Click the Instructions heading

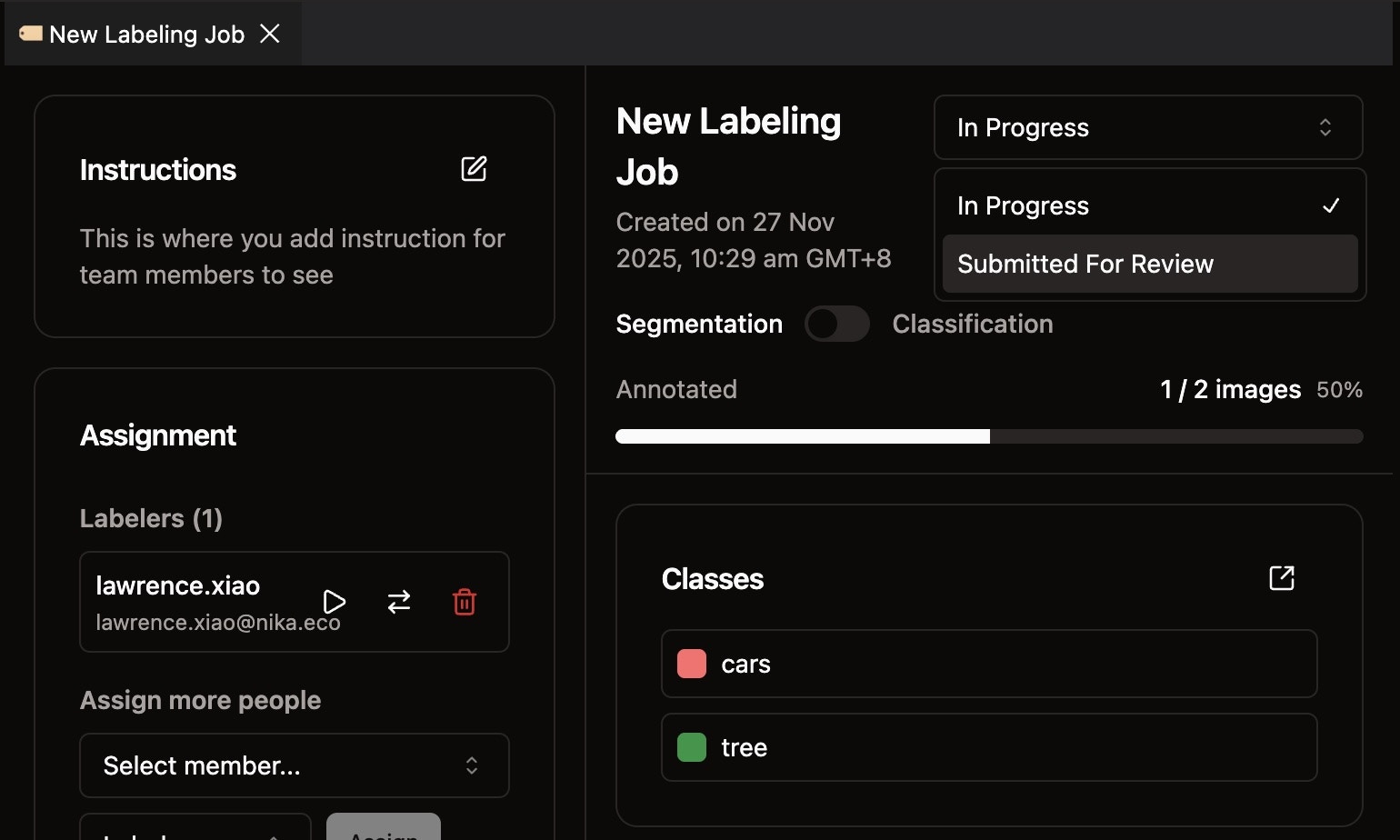point(158,170)
